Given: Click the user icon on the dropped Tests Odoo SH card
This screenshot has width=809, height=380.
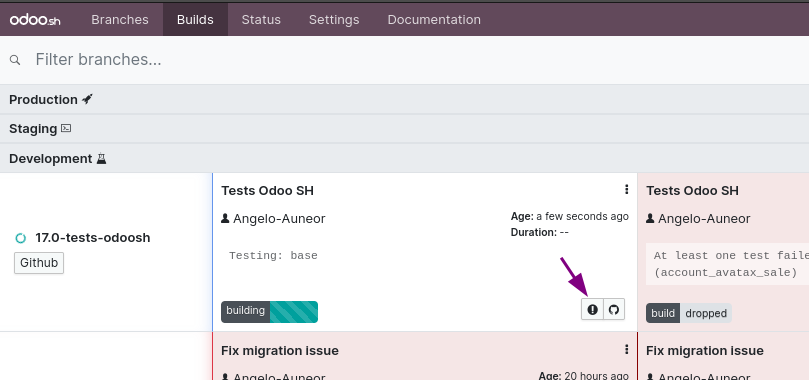Looking at the screenshot, I should pyautogui.click(x=650, y=219).
